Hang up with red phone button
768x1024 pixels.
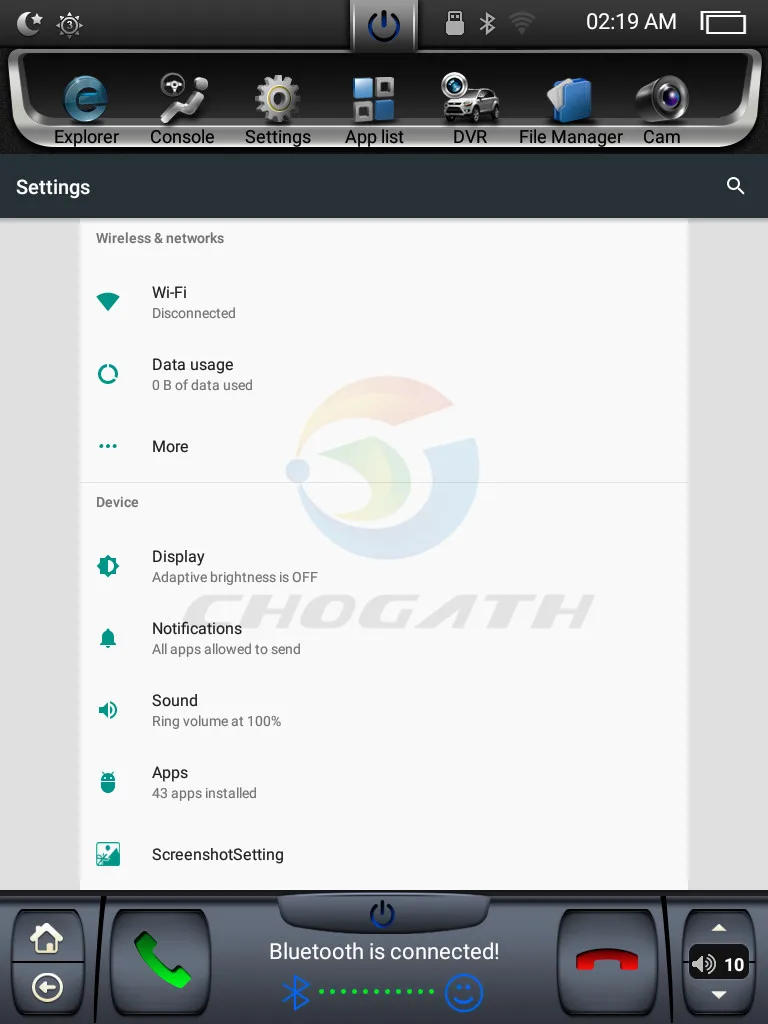607,960
